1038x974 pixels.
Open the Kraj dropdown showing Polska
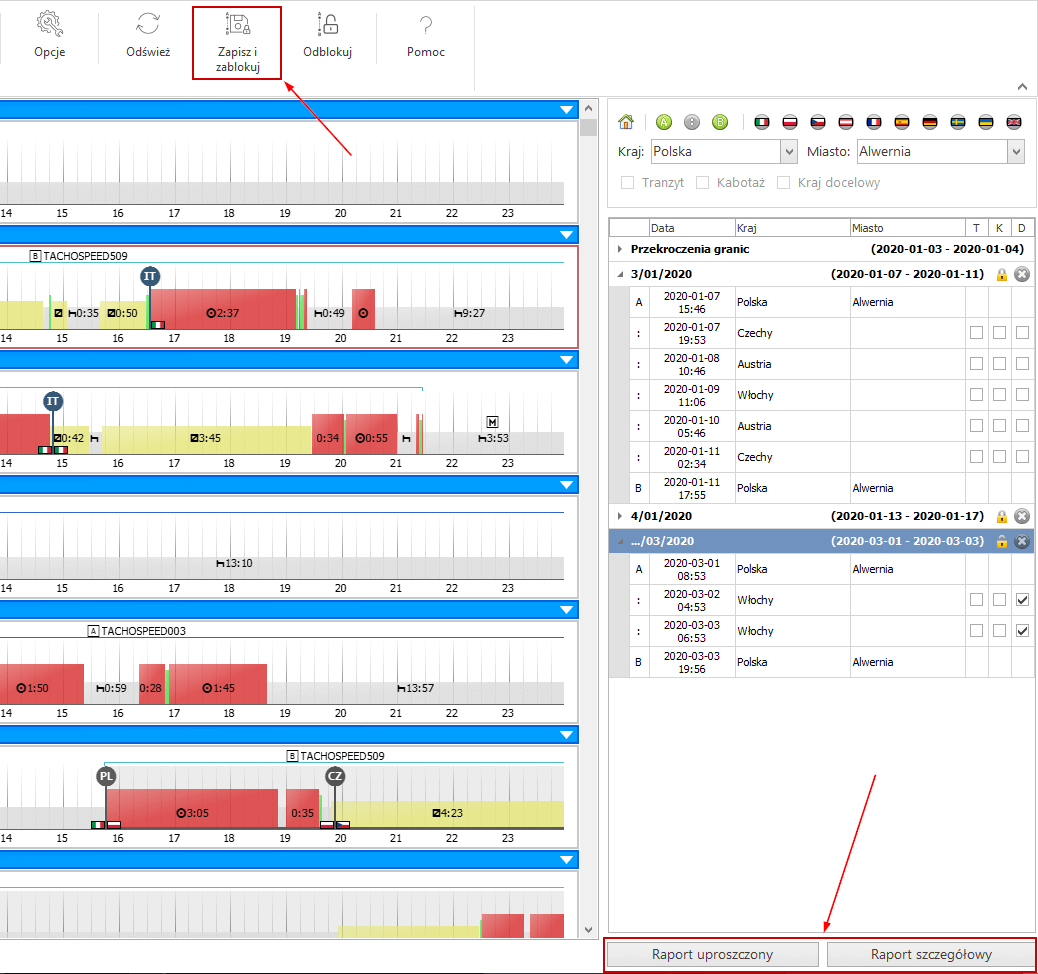click(787, 152)
